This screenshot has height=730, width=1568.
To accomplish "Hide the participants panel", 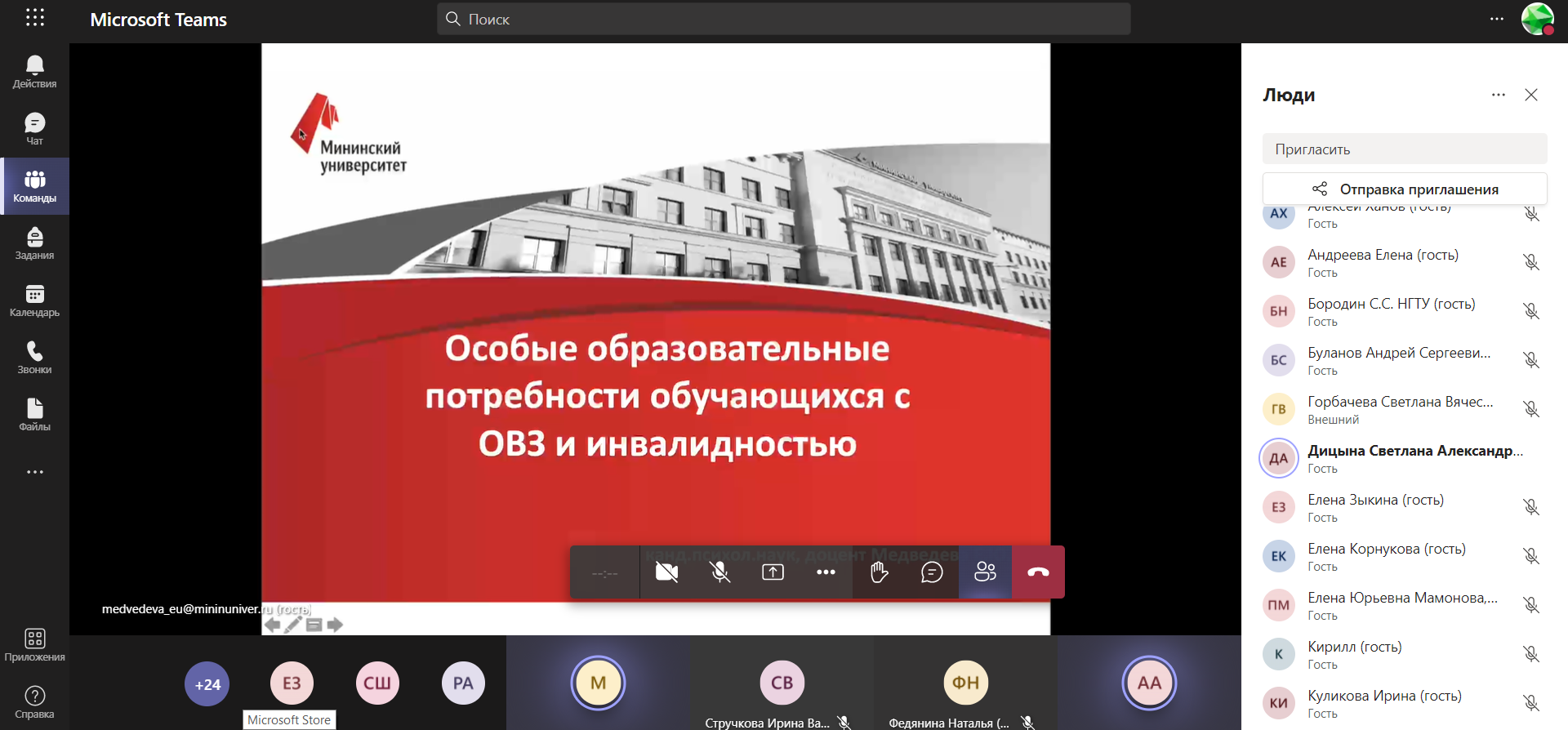I will point(985,572).
